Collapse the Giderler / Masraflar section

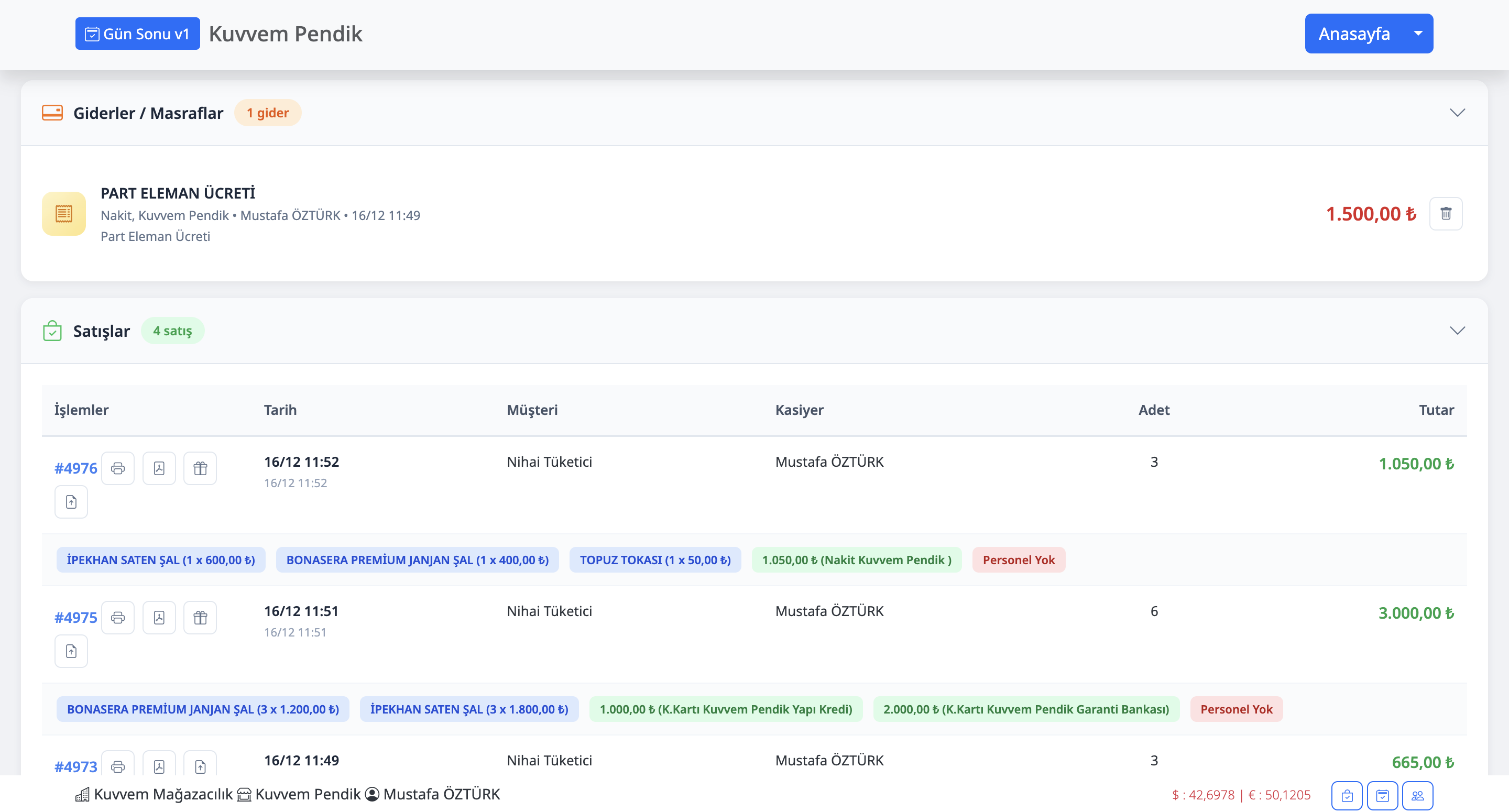(x=1457, y=113)
